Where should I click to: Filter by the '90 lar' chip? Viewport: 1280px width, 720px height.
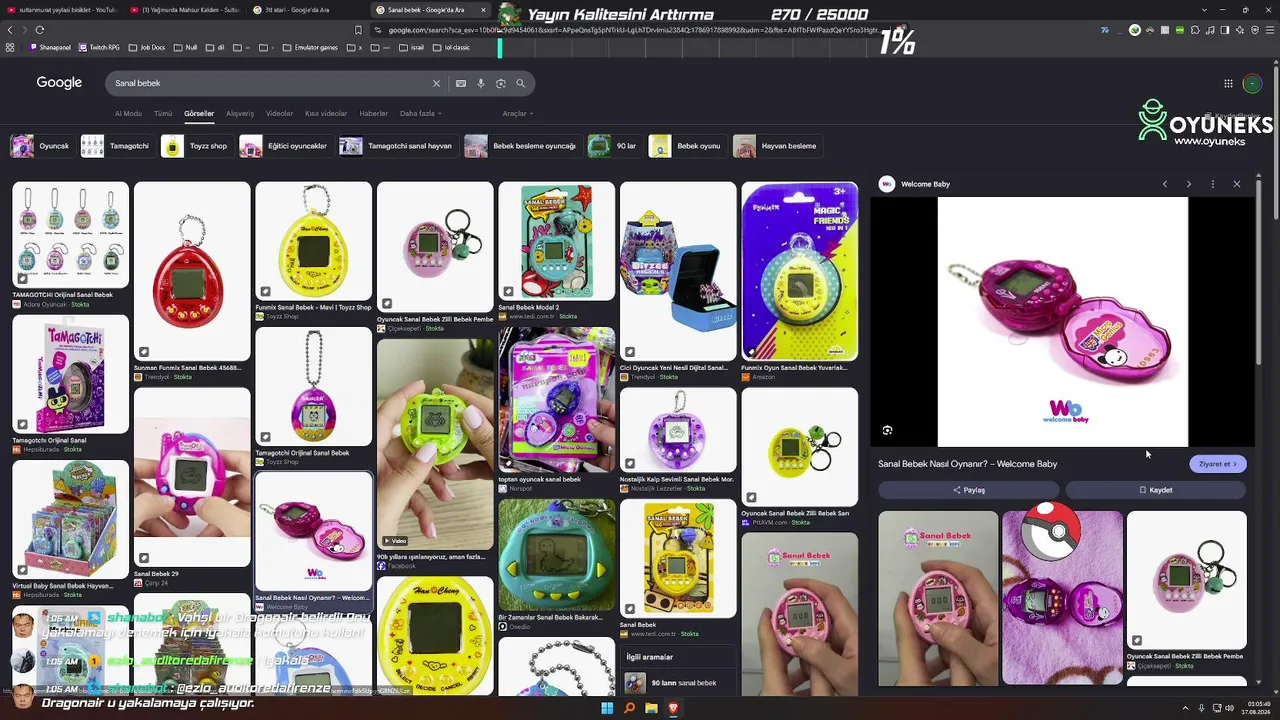point(613,146)
